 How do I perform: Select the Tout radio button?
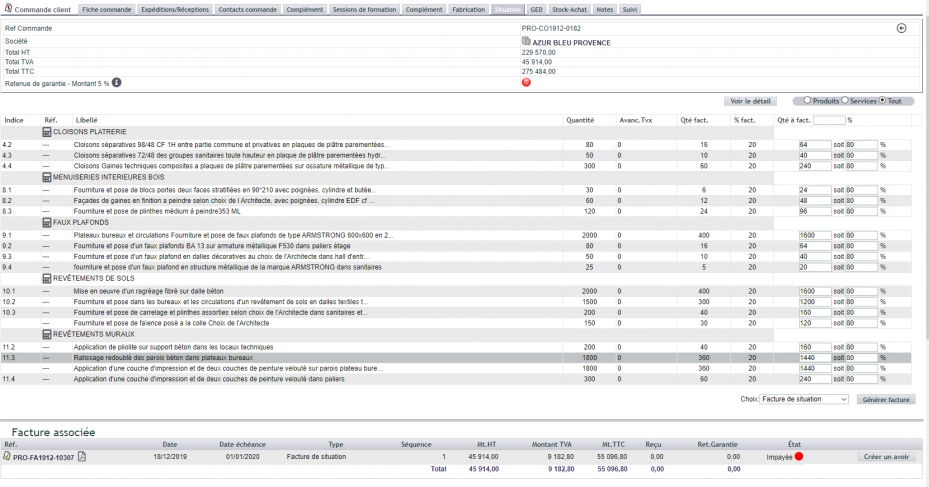pos(882,101)
